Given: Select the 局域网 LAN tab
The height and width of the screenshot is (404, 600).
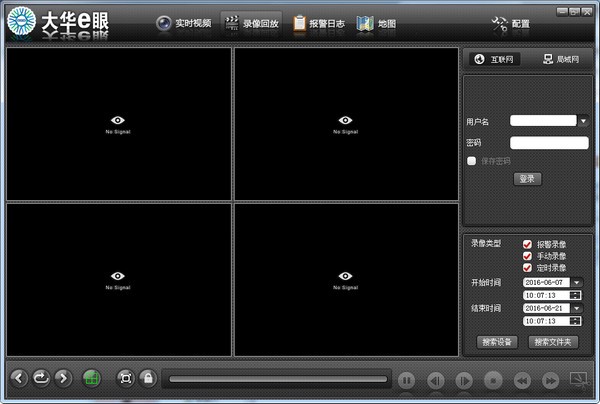Looking at the screenshot, I should click(561, 59).
